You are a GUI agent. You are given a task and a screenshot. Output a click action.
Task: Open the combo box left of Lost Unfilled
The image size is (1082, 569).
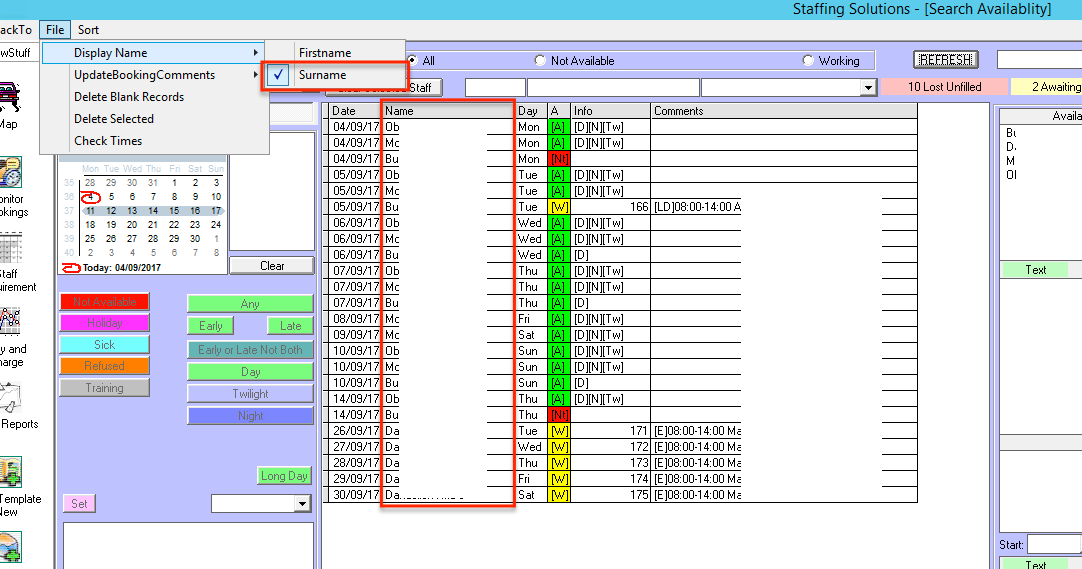pos(868,88)
